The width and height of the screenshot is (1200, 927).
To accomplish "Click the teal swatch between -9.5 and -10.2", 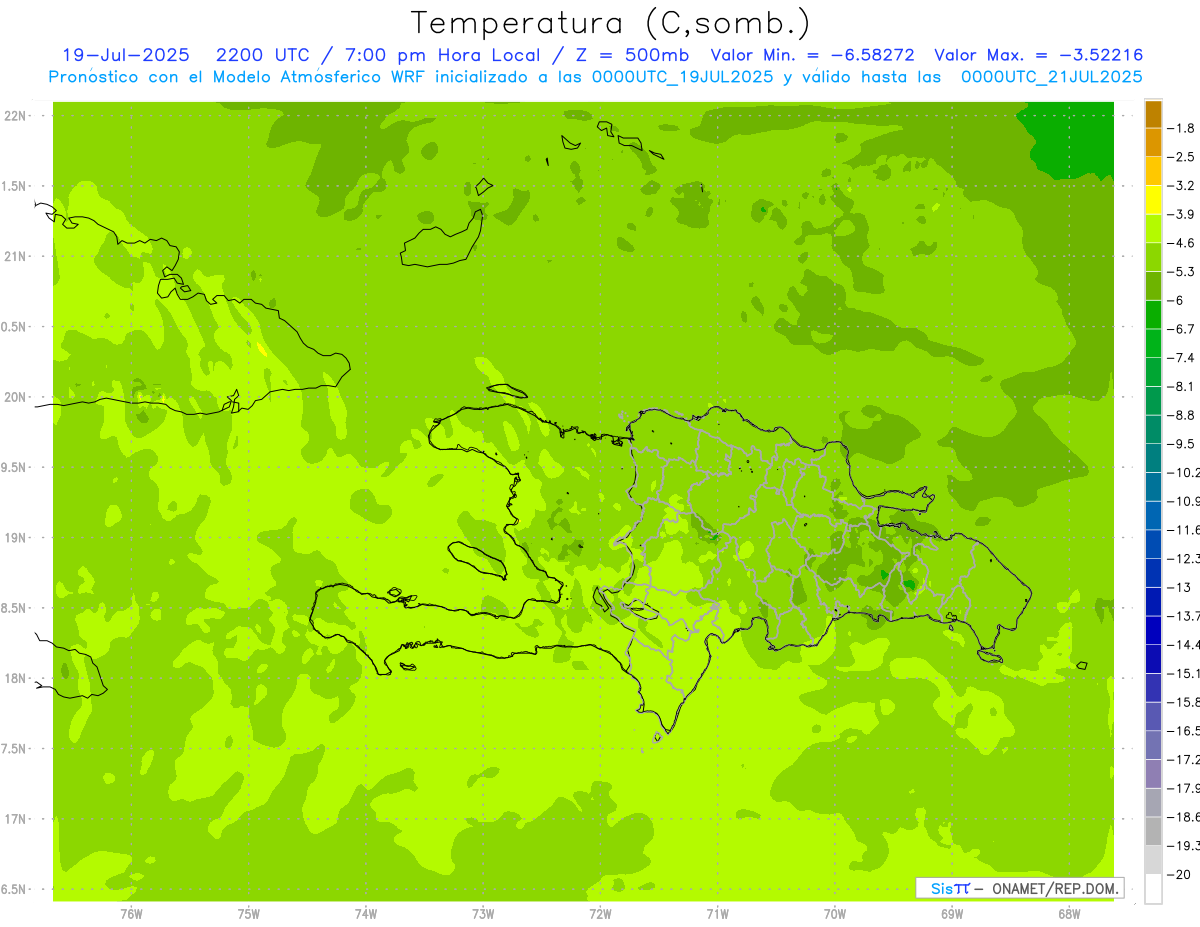I will point(1153,458).
